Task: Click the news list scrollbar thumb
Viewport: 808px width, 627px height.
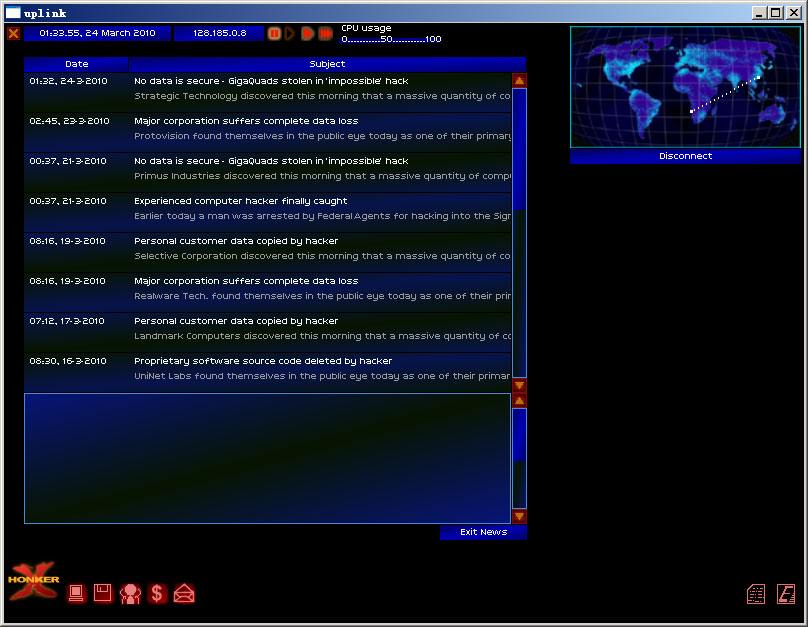Action: pos(519,149)
